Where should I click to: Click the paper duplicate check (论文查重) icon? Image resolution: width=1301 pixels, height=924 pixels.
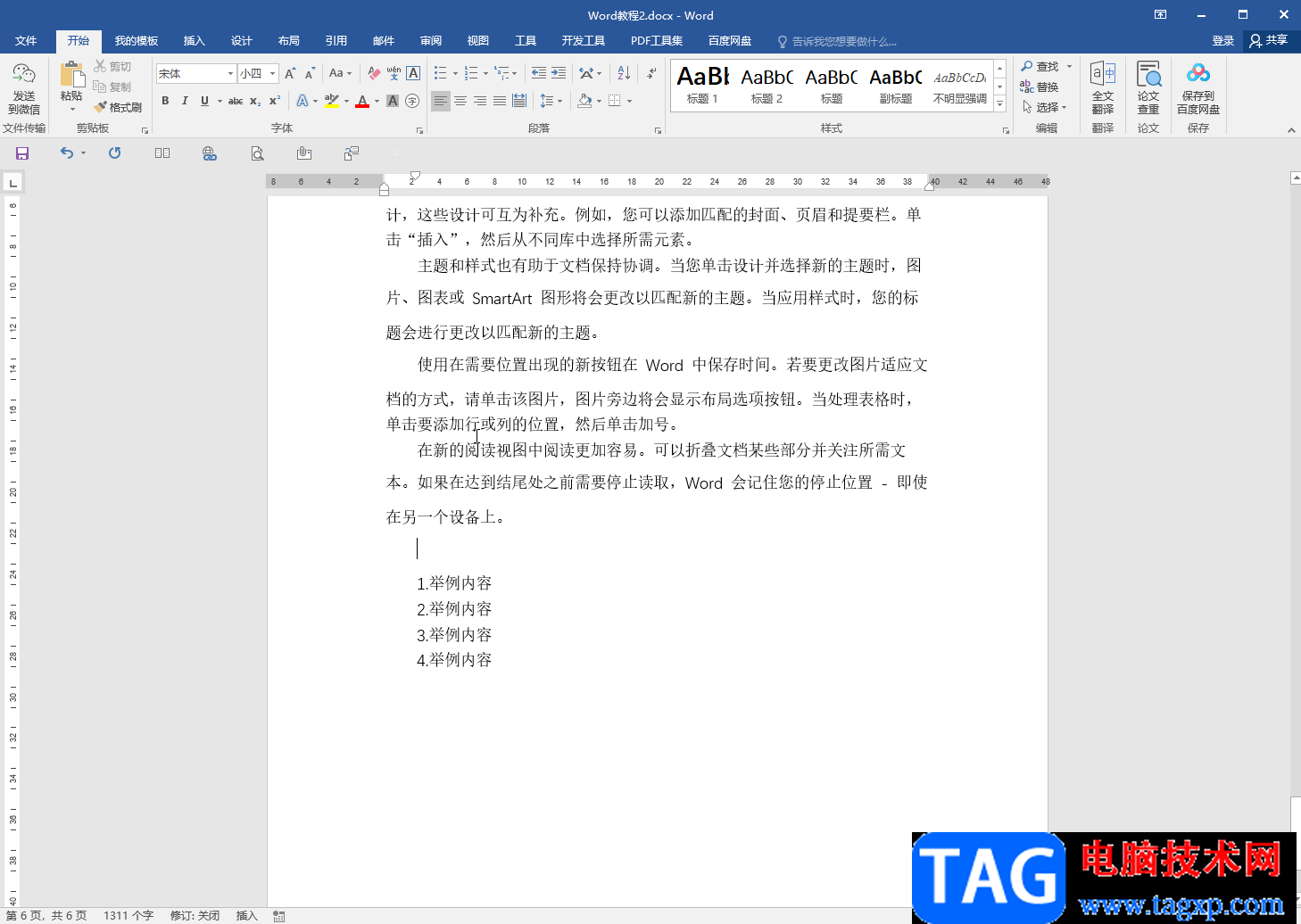[1148, 88]
